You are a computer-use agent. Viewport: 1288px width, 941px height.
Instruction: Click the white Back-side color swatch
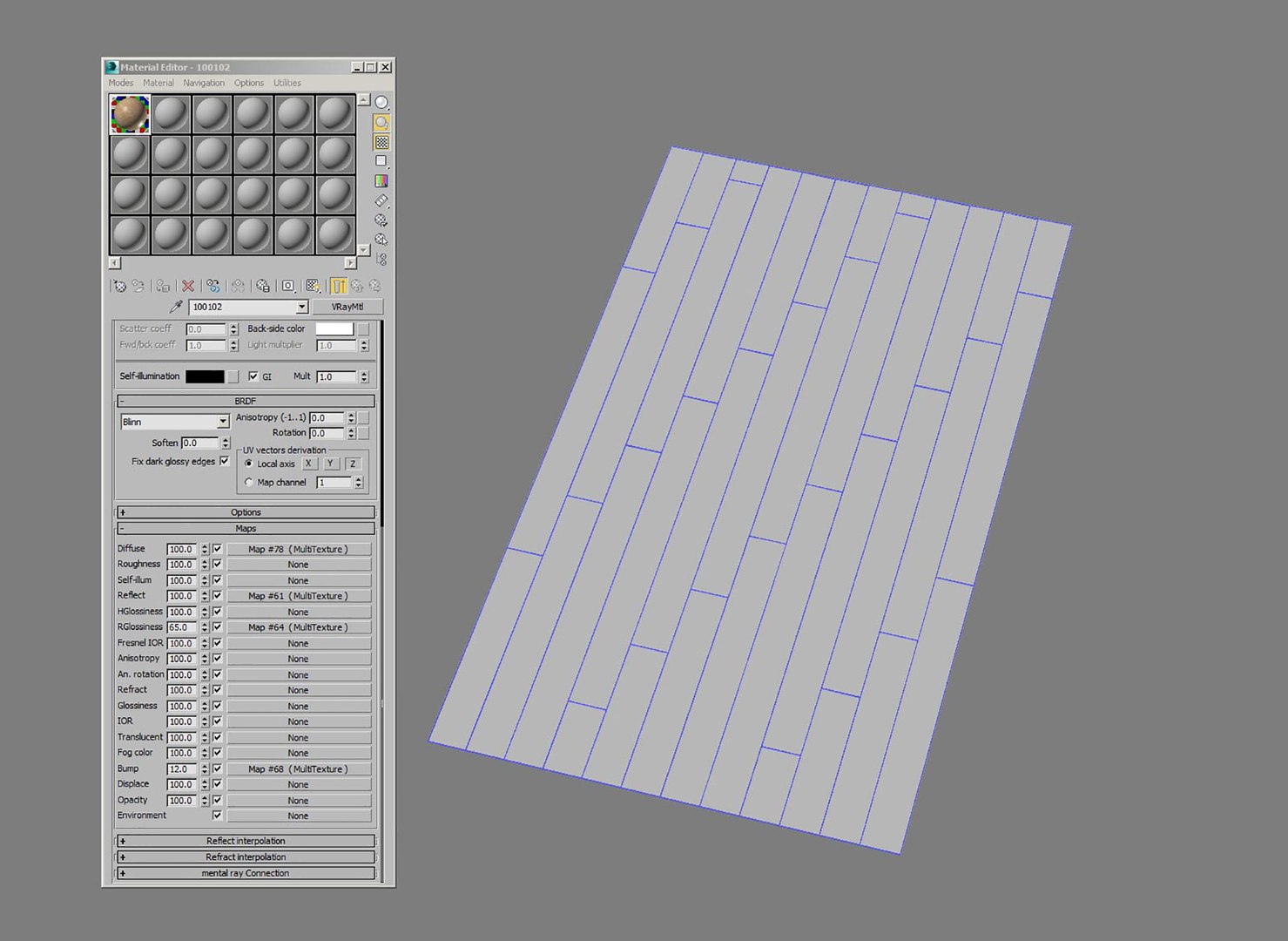tap(334, 328)
